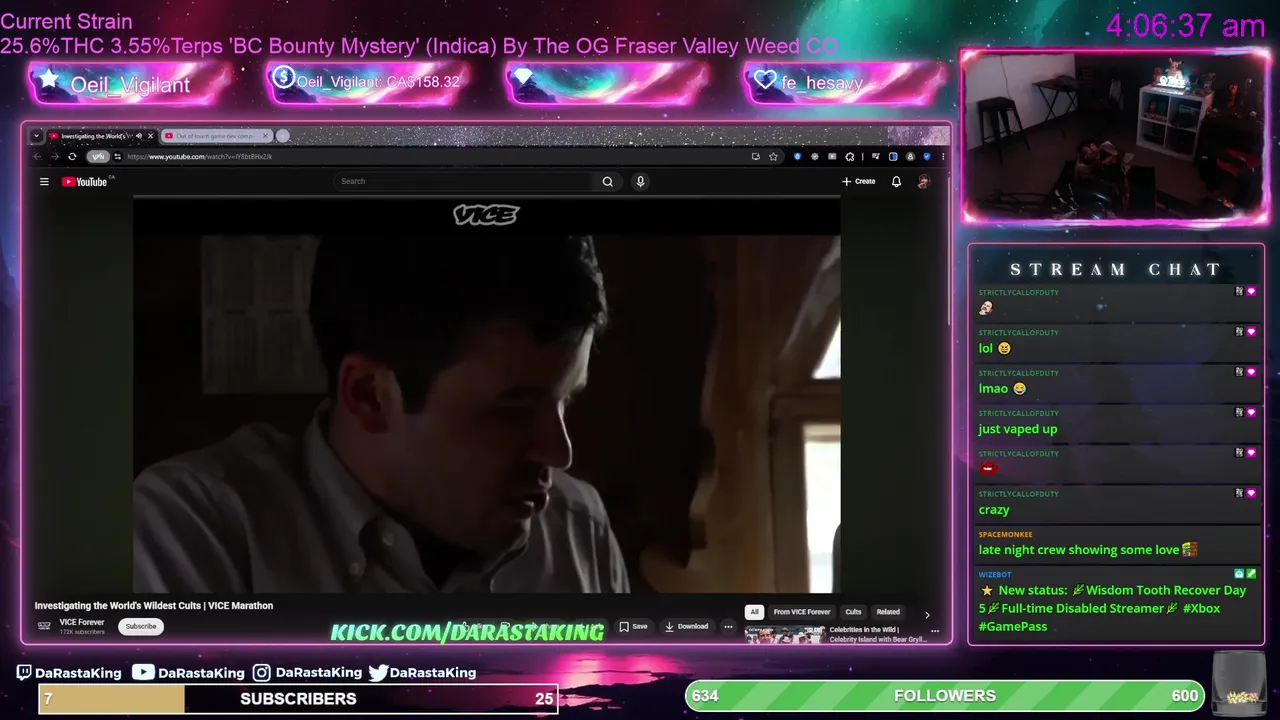Click the Oeil_Vigilant star alert box

click(x=129, y=84)
